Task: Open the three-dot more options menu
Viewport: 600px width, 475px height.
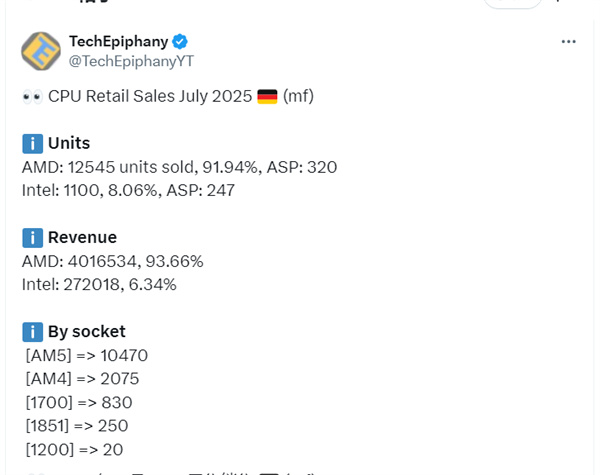Action: (569, 41)
